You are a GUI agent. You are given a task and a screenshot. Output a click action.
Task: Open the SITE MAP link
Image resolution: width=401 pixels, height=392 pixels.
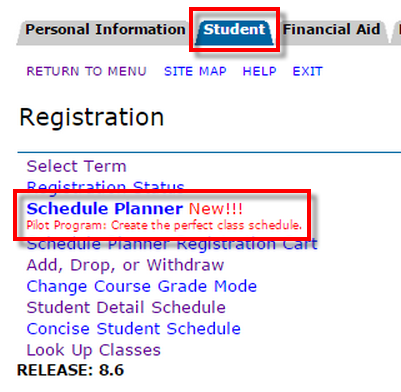tap(195, 71)
